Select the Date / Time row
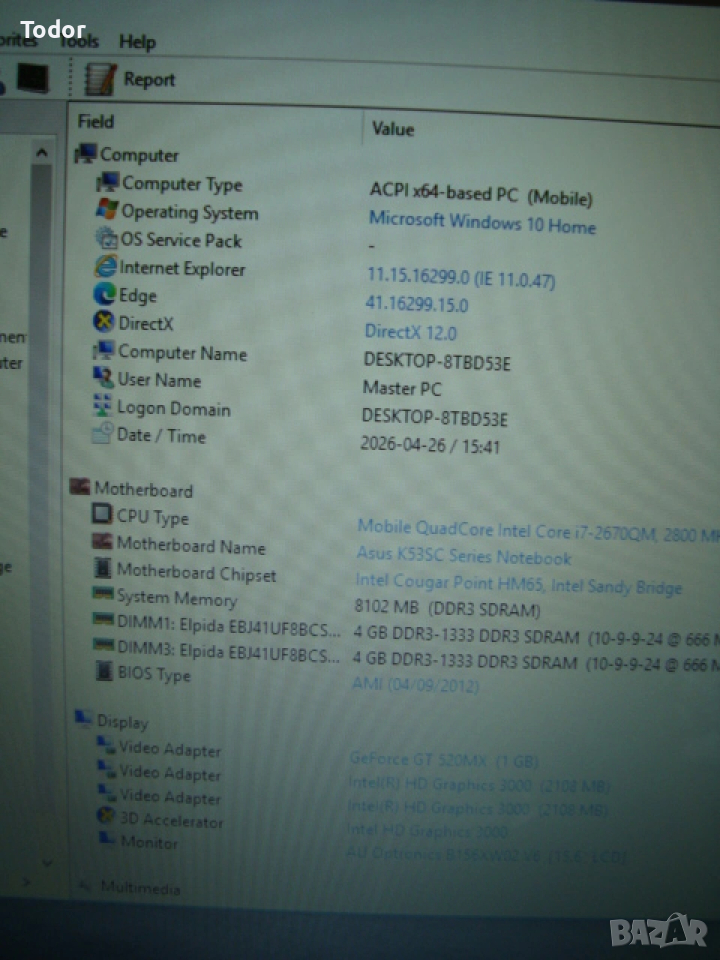This screenshot has height=960, width=720. 160,435
